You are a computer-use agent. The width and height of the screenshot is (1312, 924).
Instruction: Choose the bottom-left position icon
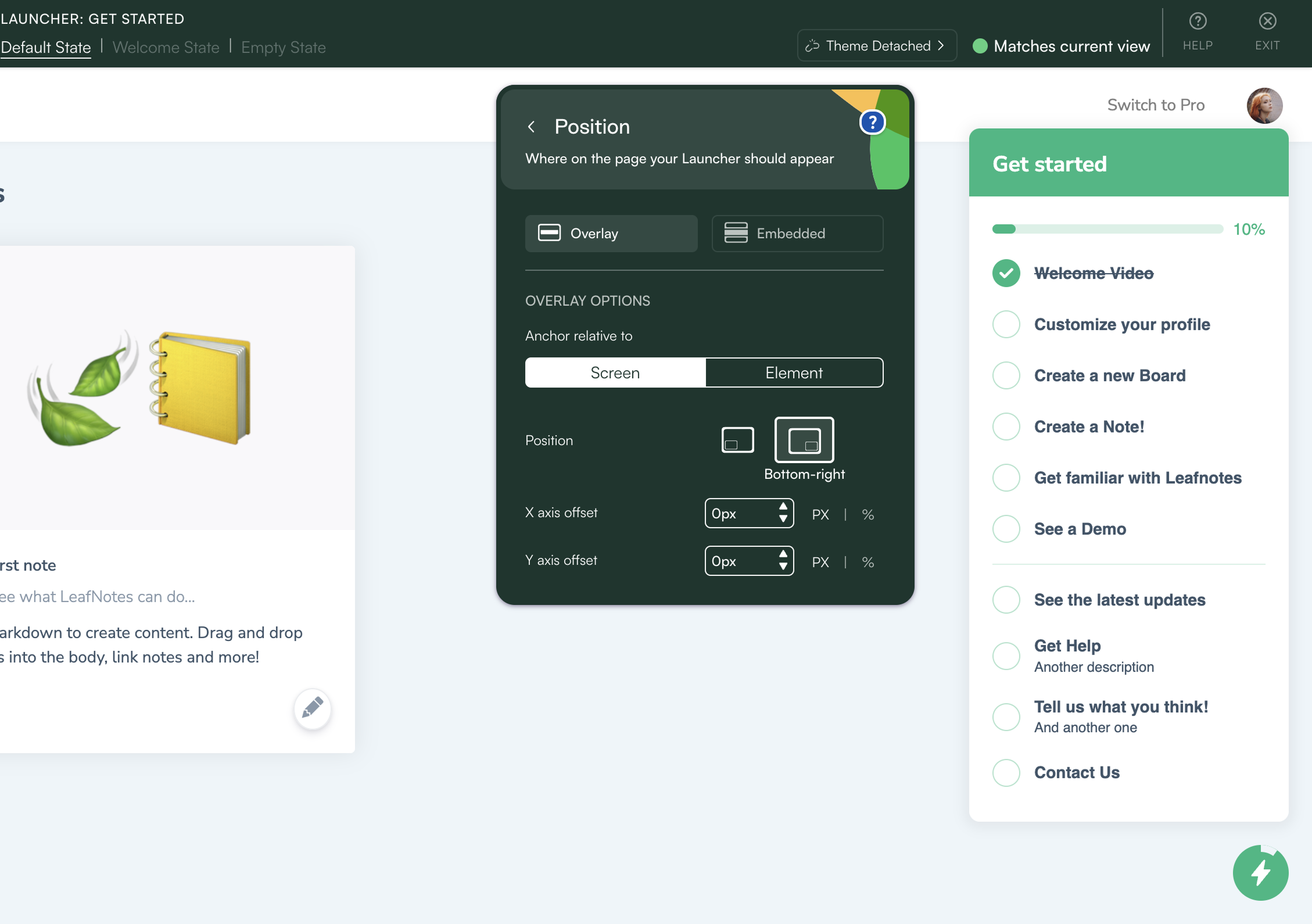[x=737, y=440]
